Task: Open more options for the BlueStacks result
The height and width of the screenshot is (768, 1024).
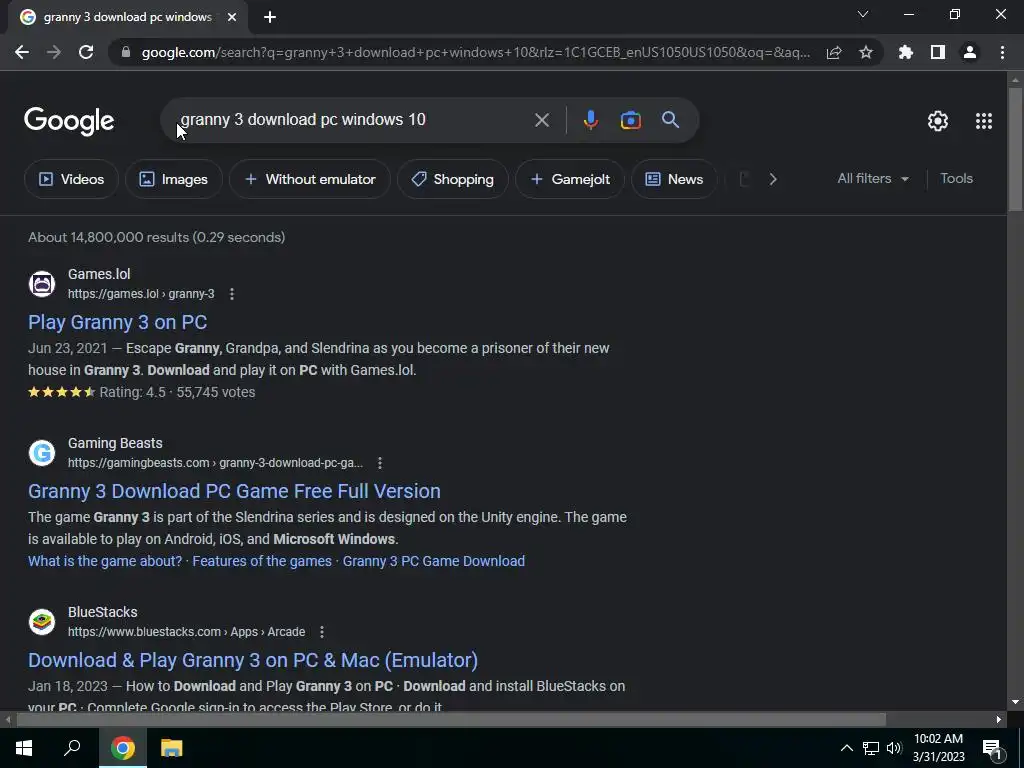Action: coord(321,632)
